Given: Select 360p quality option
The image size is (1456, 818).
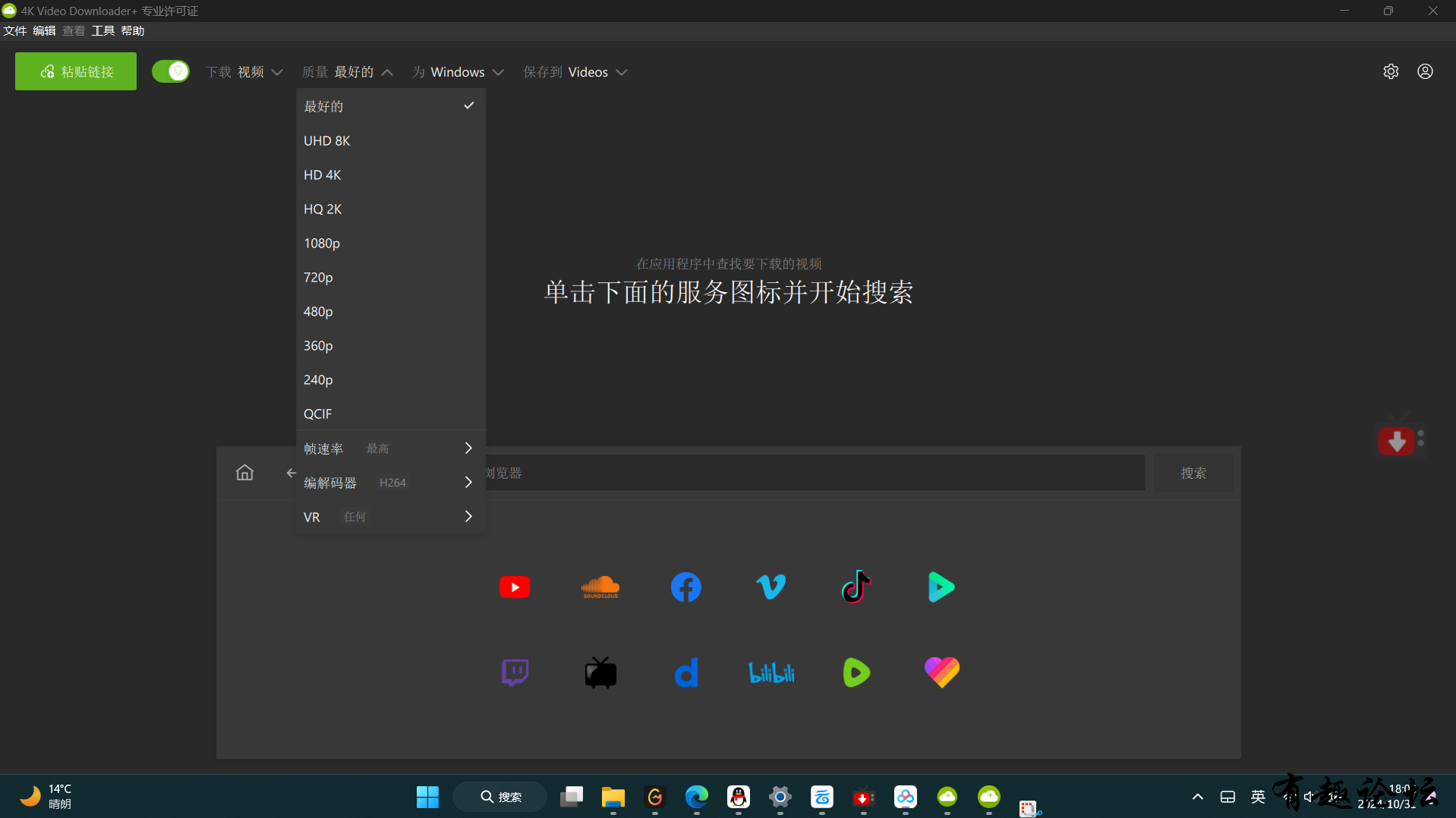Looking at the screenshot, I should (x=390, y=345).
